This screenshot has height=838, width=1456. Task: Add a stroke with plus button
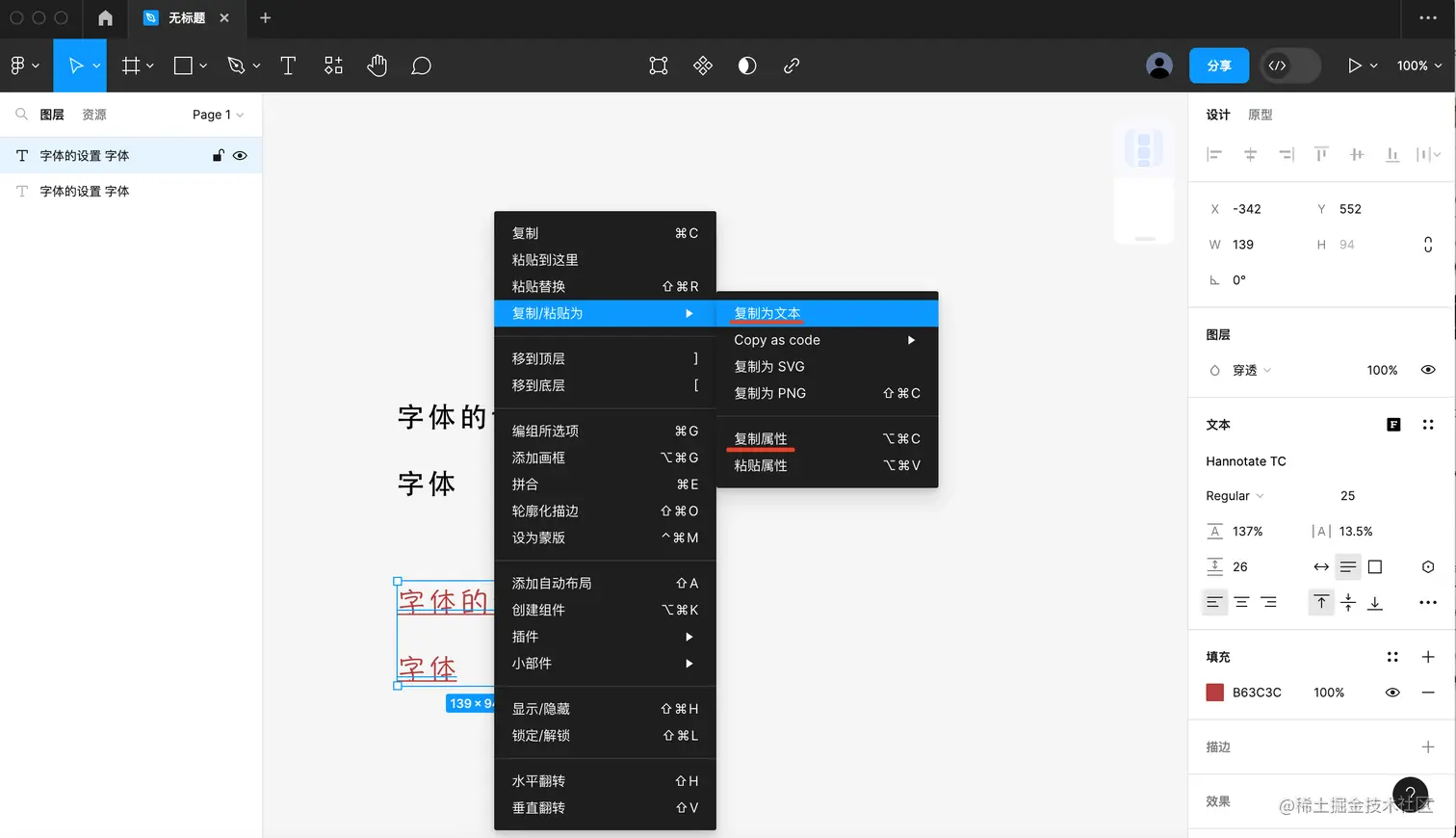(x=1428, y=746)
